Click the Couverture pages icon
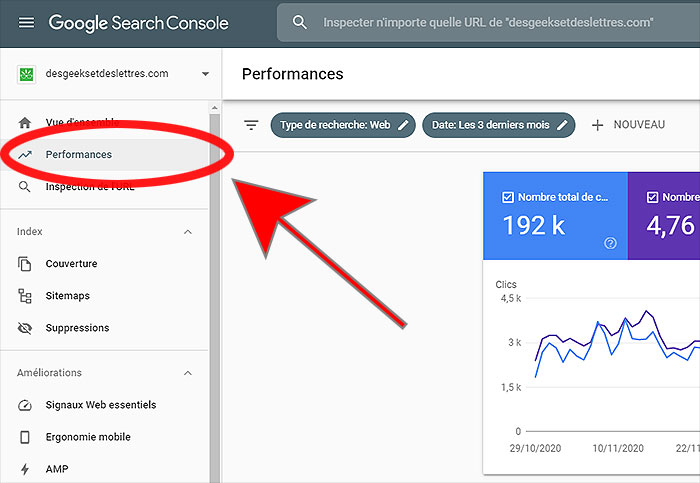 [25, 264]
